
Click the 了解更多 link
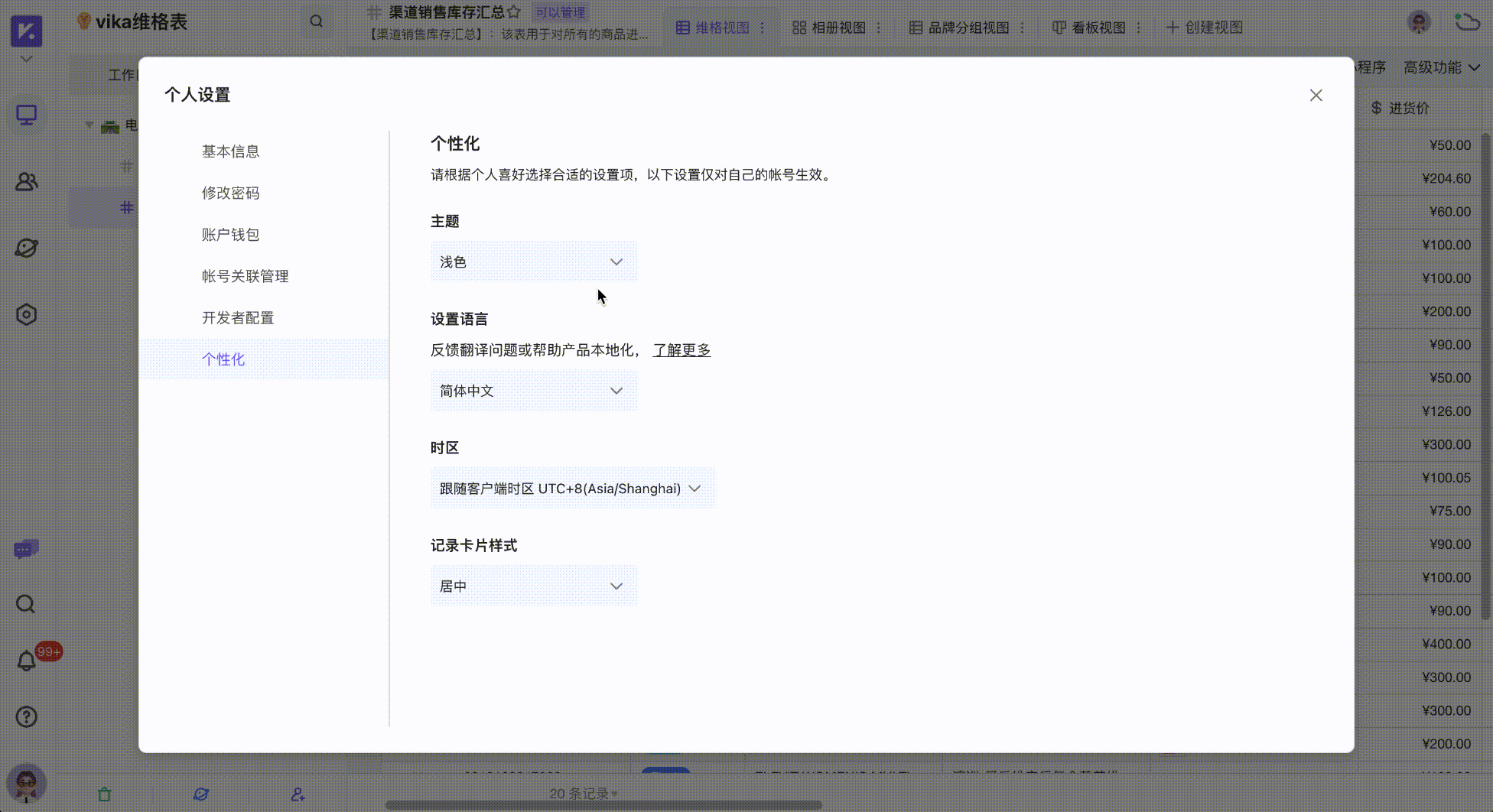681,349
